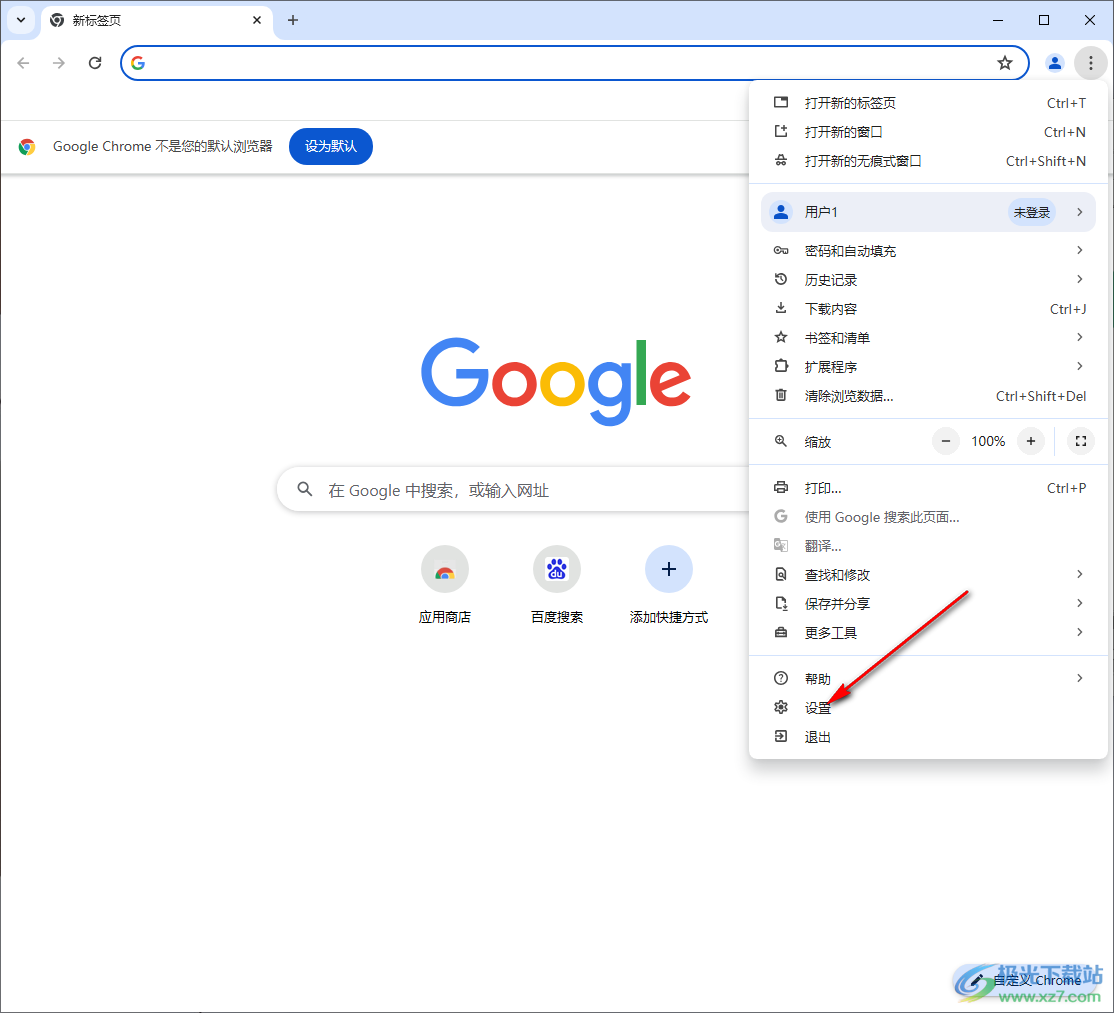The width and height of the screenshot is (1114, 1013).
Task: Click 设为默认 button
Action: point(331,146)
